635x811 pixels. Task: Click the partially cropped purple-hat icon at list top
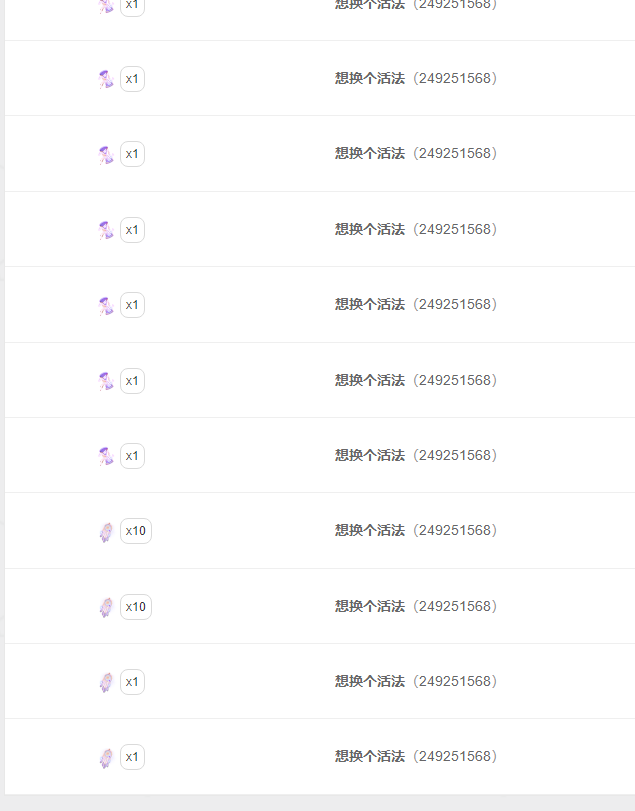click(x=106, y=6)
